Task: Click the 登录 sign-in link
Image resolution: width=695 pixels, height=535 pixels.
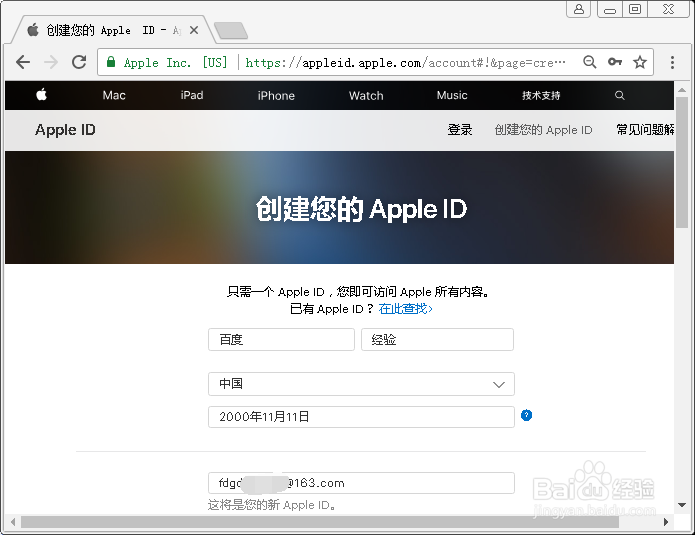Action: 460,130
